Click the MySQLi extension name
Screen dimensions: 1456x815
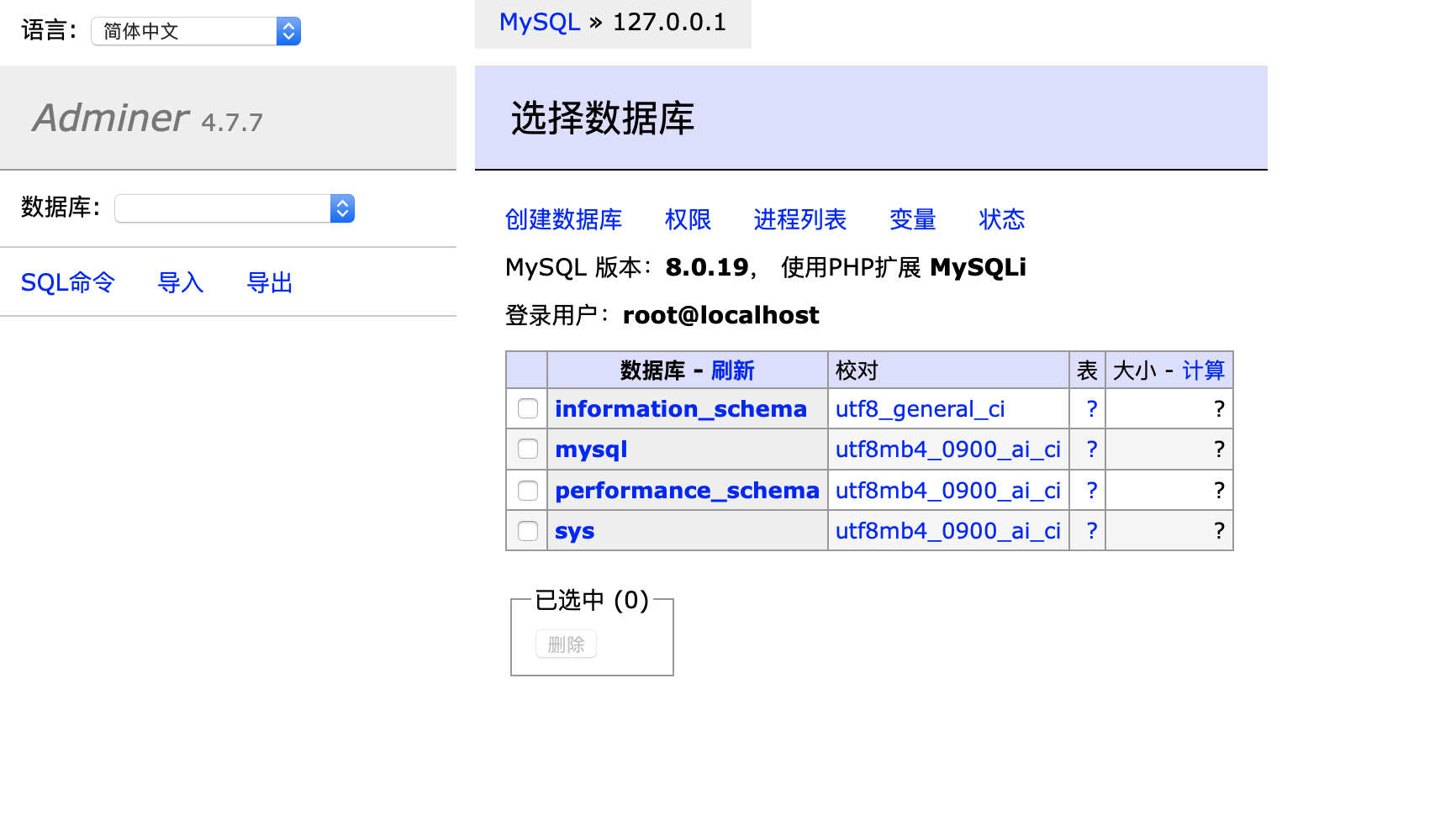point(978,267)
